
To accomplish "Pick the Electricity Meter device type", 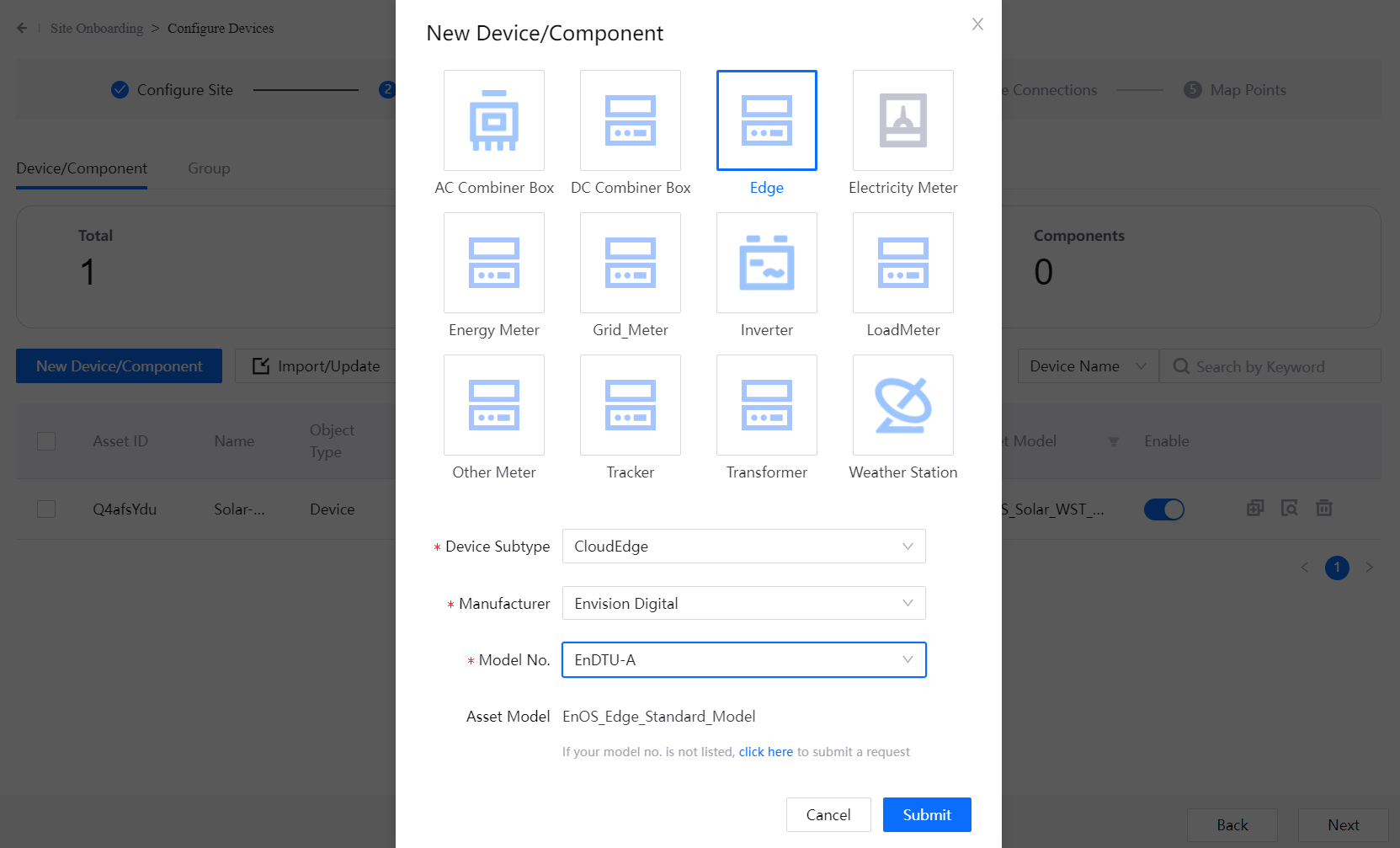I will coord(902,121).
